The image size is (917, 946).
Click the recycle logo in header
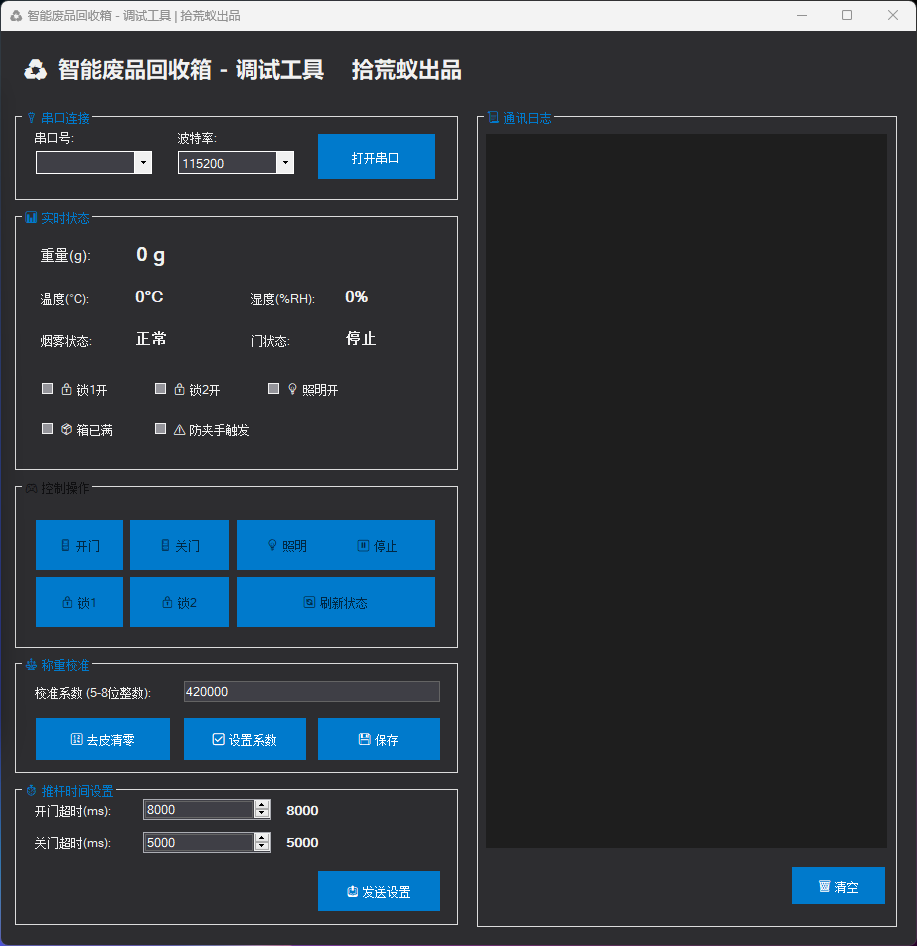tap(36, 69)
